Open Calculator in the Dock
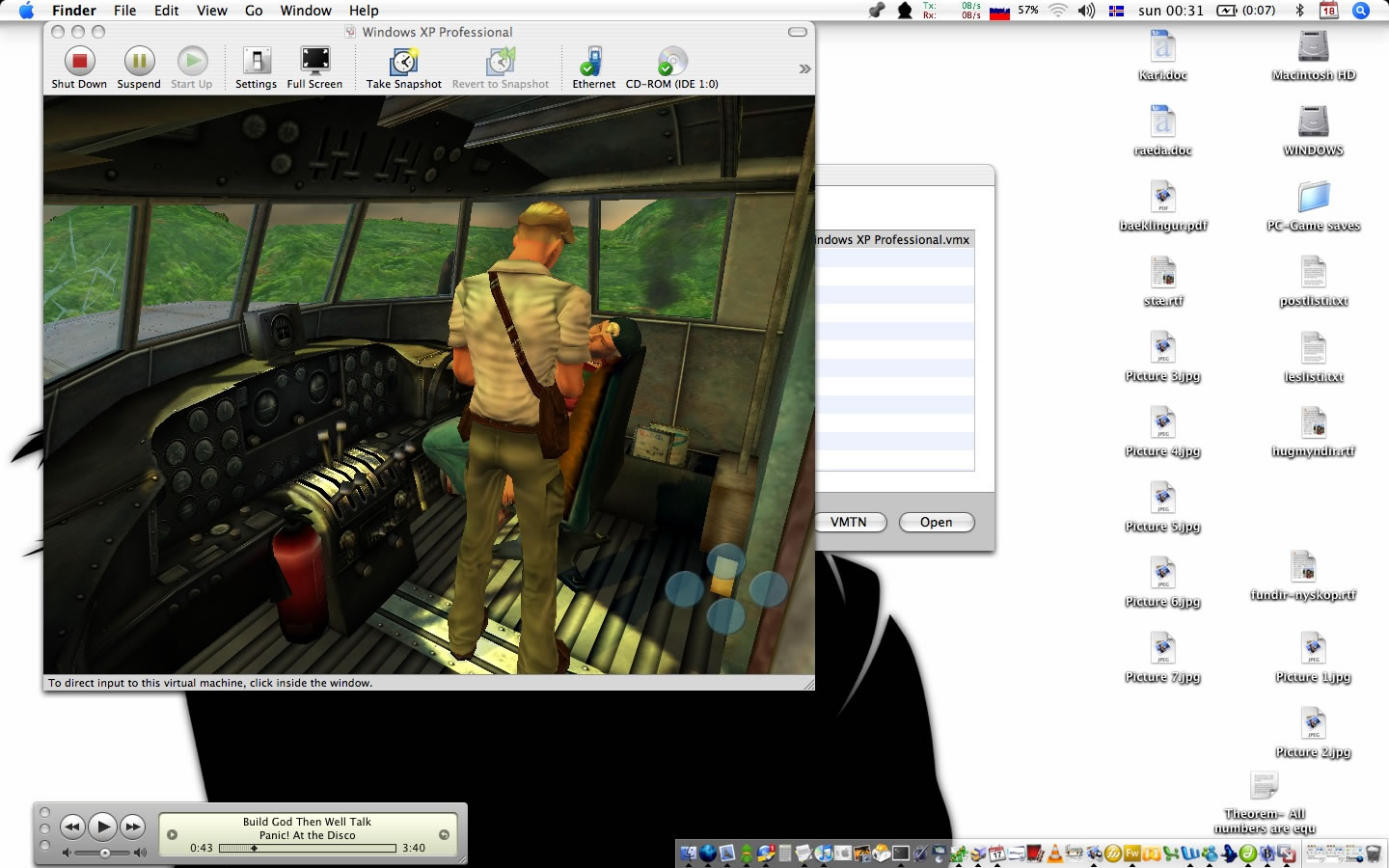The height and width of the screenshot is (868, 1389). tap(784, 854)
